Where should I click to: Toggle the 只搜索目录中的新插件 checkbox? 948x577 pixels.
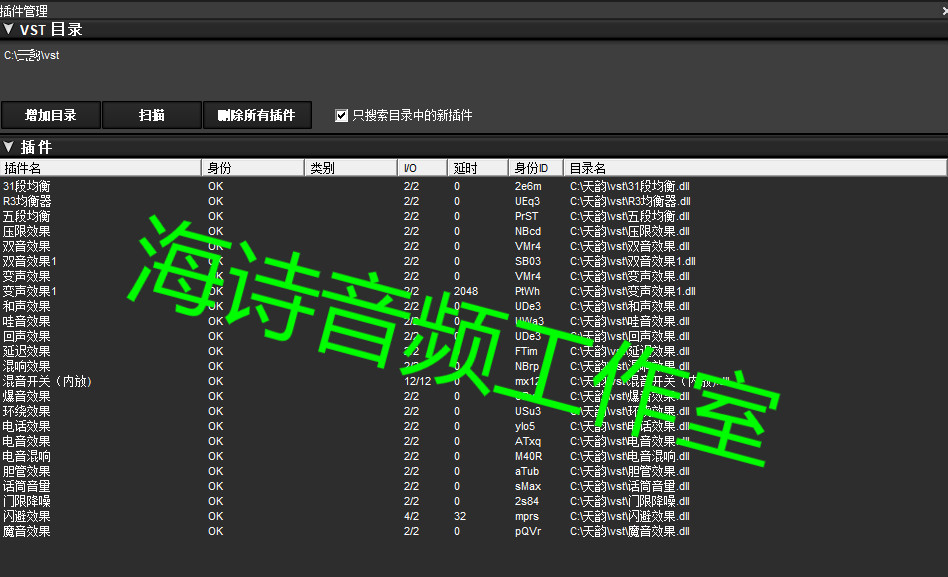coord(342,116)
